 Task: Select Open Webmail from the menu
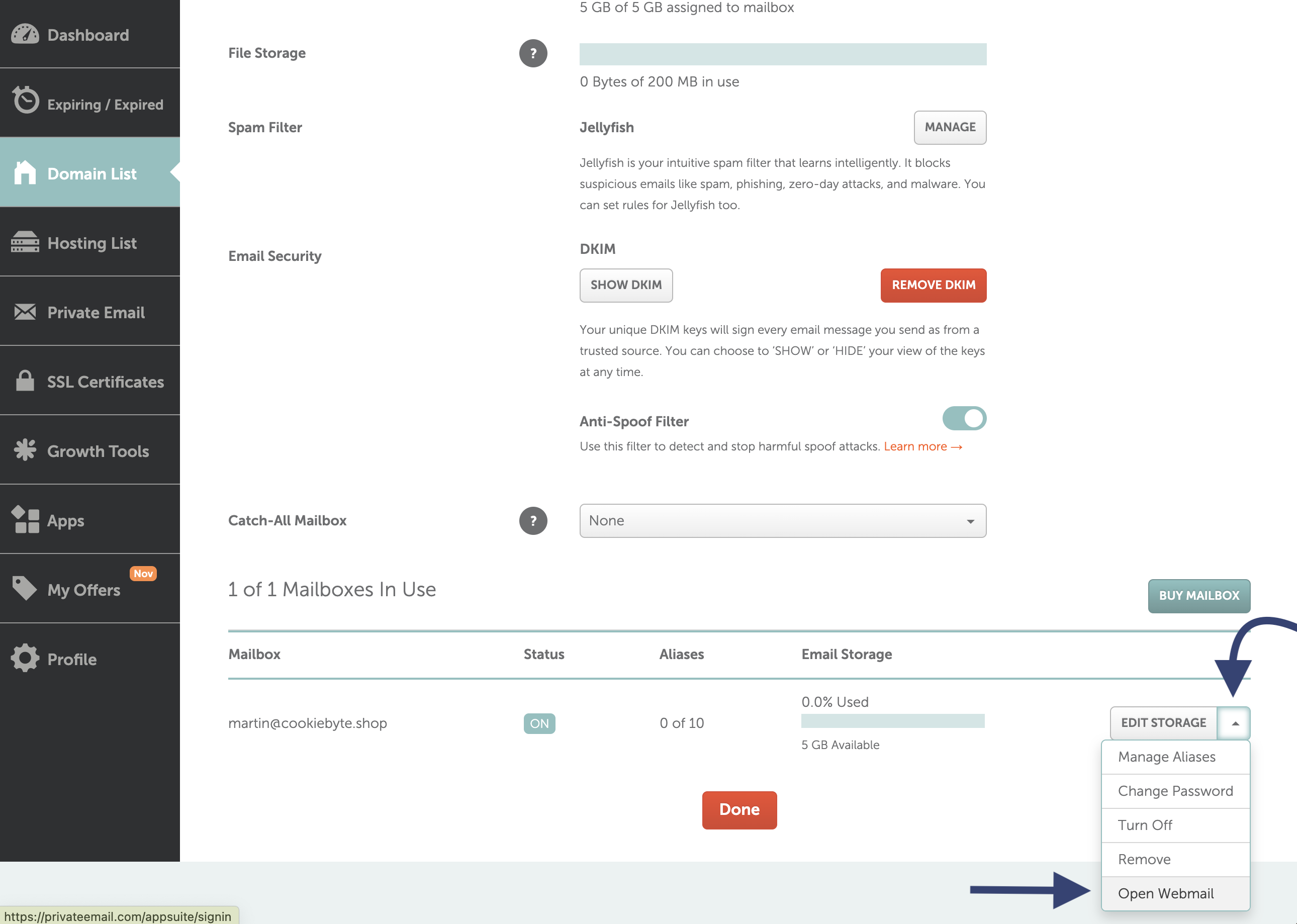pyautogui.click(x=1166, y=893)
